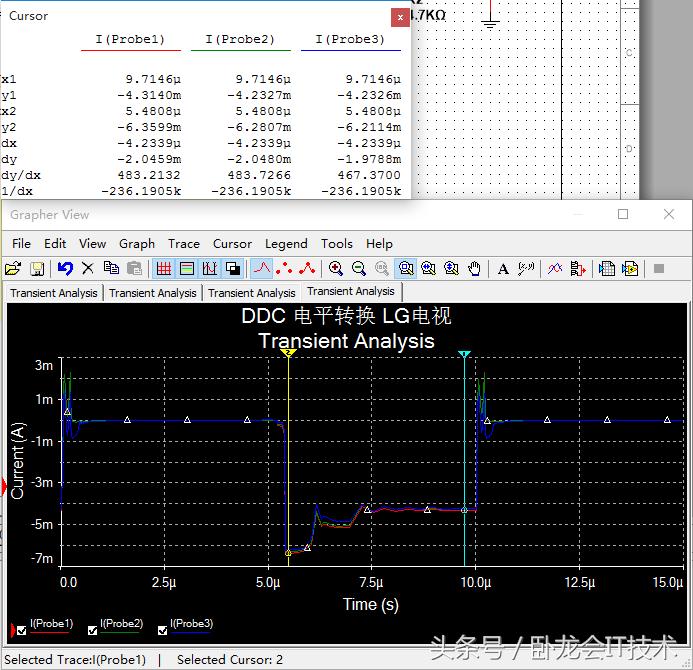Click the graph title 'DDC 电平转换 LG电视'

(346, 316)
